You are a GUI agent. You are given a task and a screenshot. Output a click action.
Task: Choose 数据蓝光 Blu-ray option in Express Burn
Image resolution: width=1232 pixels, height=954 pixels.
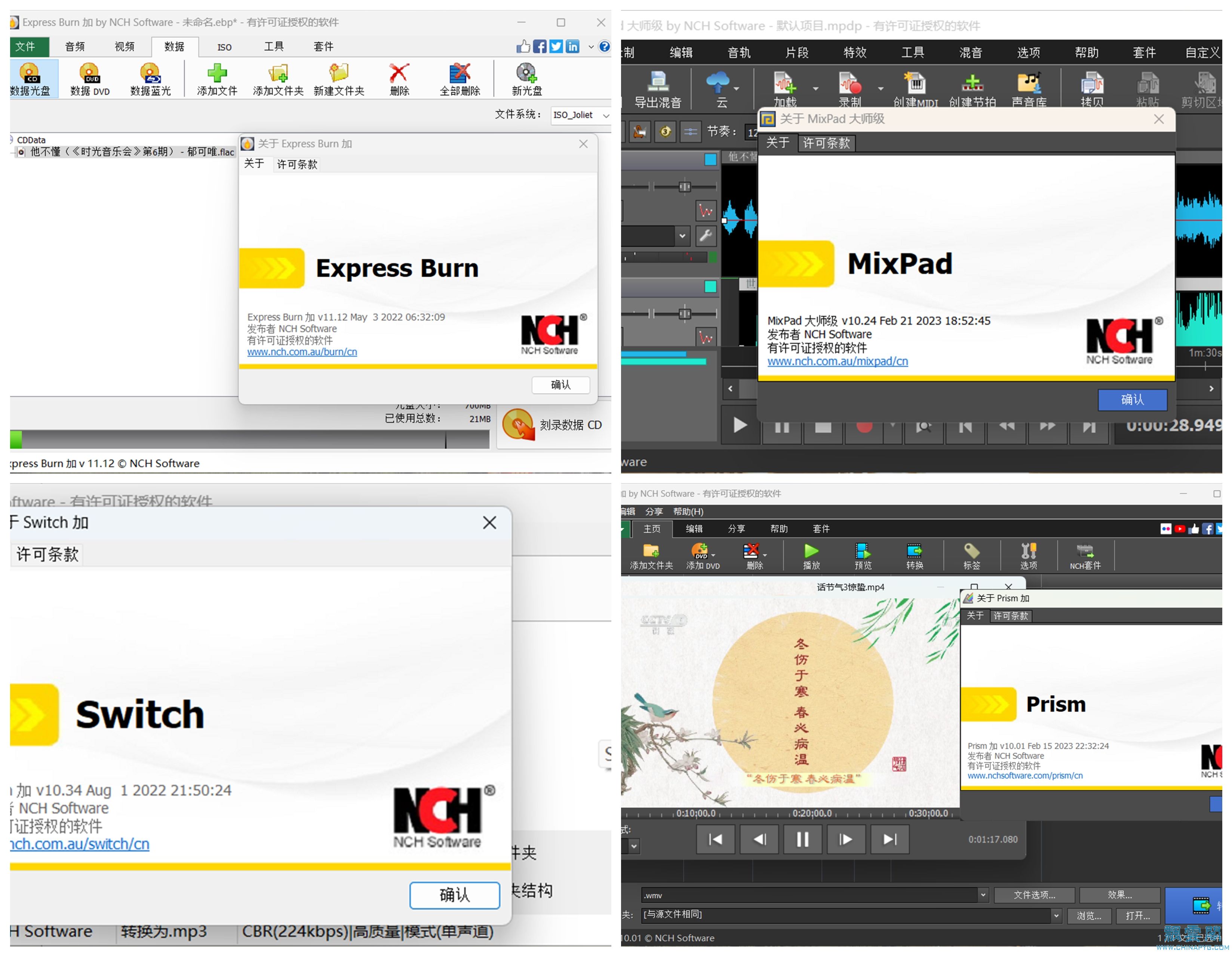pos(150,80)
